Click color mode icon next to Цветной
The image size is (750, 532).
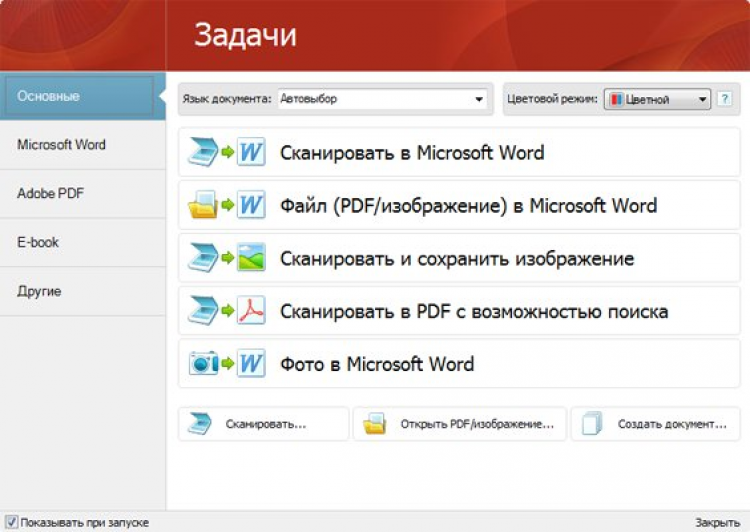(617, 100)
